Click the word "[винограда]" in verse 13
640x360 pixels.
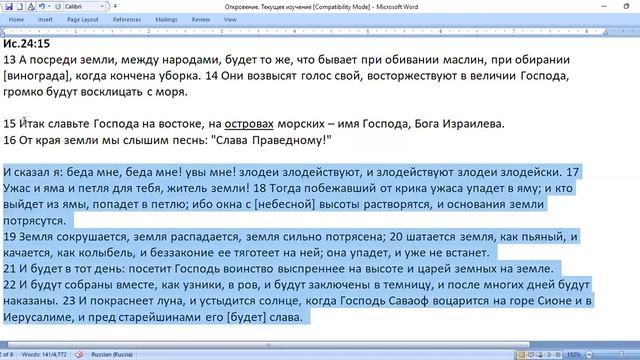[x=37, y=76]
